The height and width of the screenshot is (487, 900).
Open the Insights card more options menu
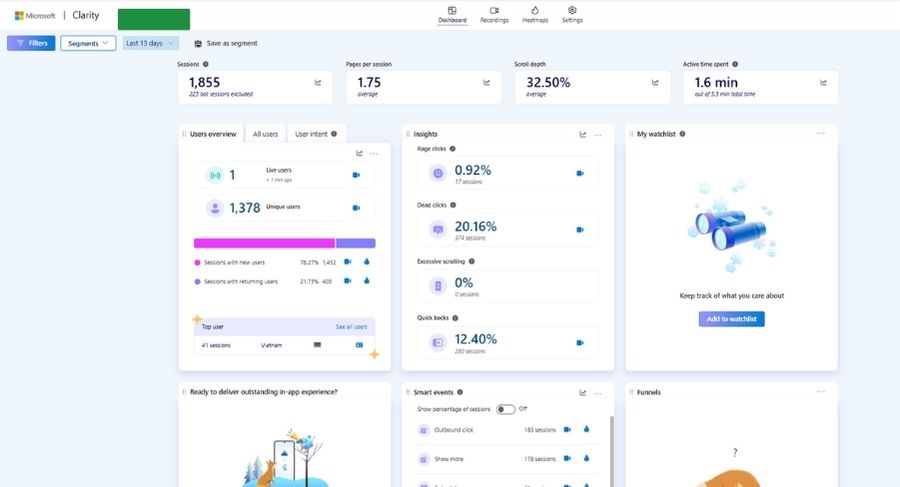tap(598, 134)
